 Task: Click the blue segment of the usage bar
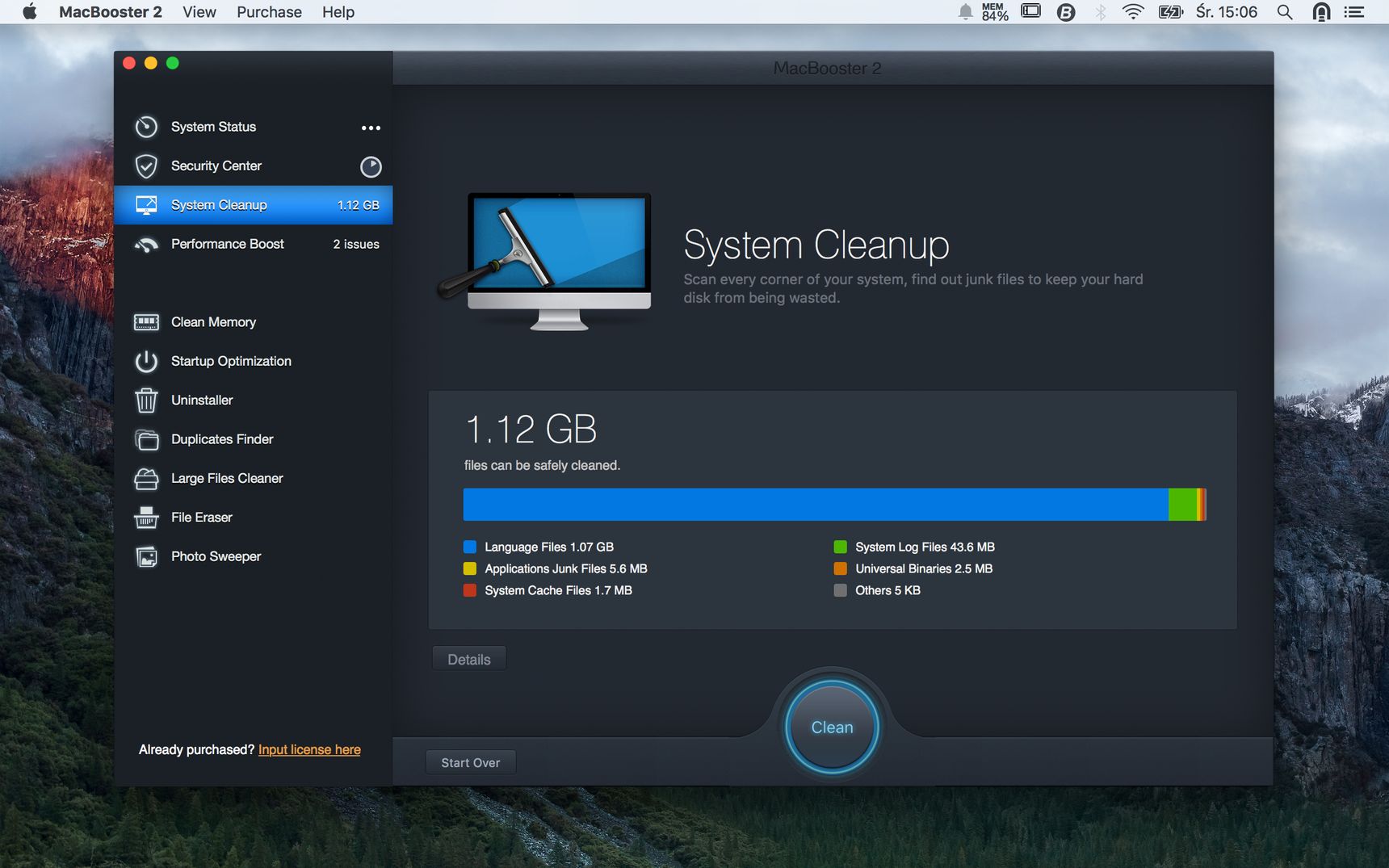tap(816, 505)
